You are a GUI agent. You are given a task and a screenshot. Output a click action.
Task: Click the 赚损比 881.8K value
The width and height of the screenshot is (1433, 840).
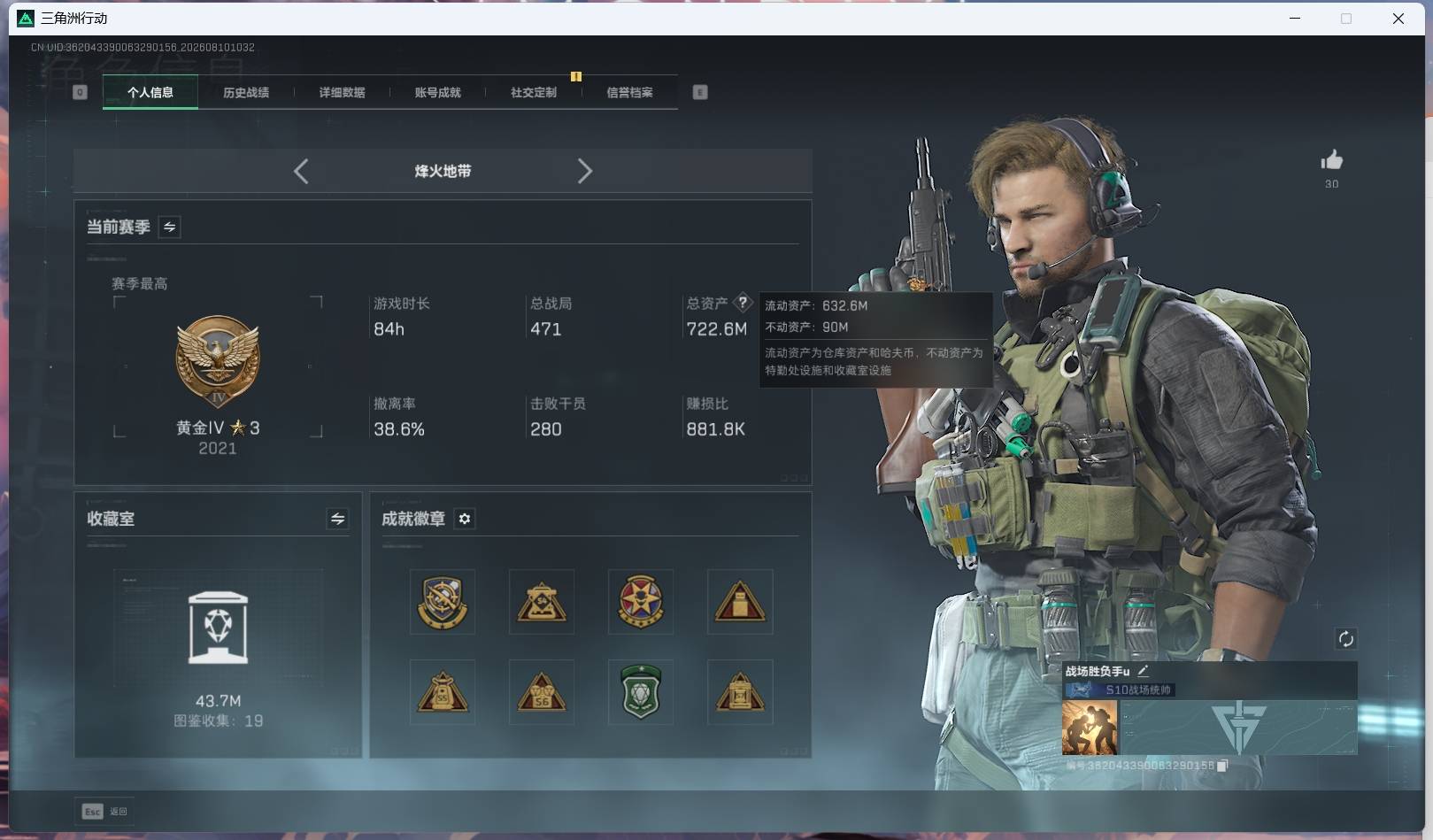pyautogui.click(x=715, y=429)
